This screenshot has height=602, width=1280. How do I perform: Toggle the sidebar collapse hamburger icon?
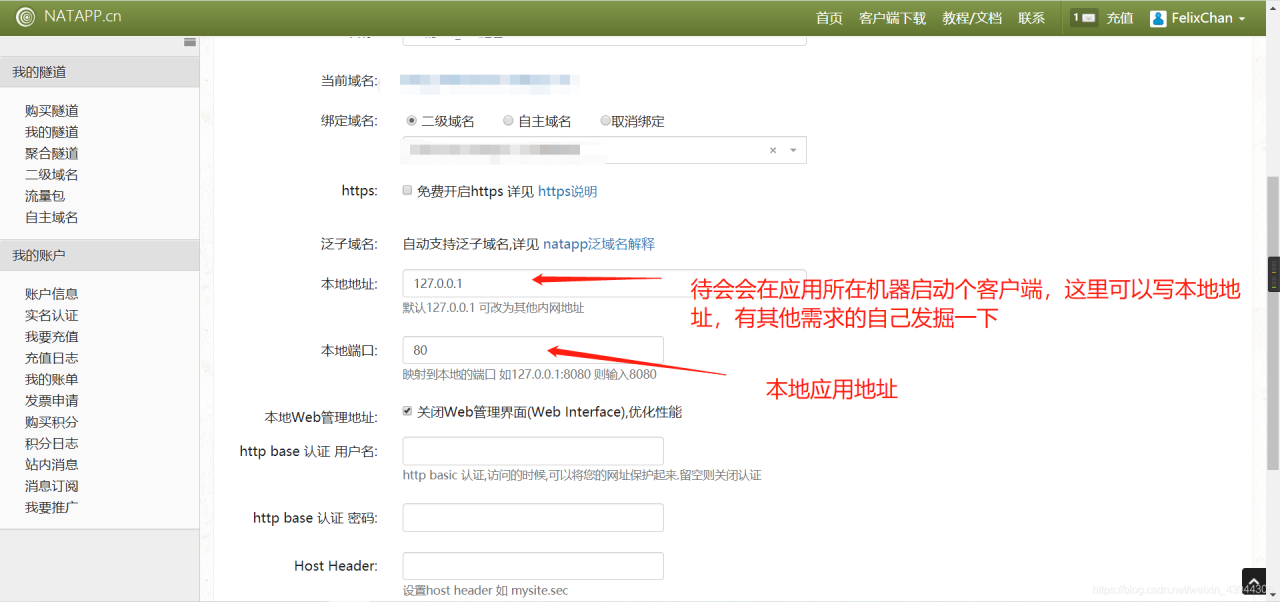(x=190, y=42)
